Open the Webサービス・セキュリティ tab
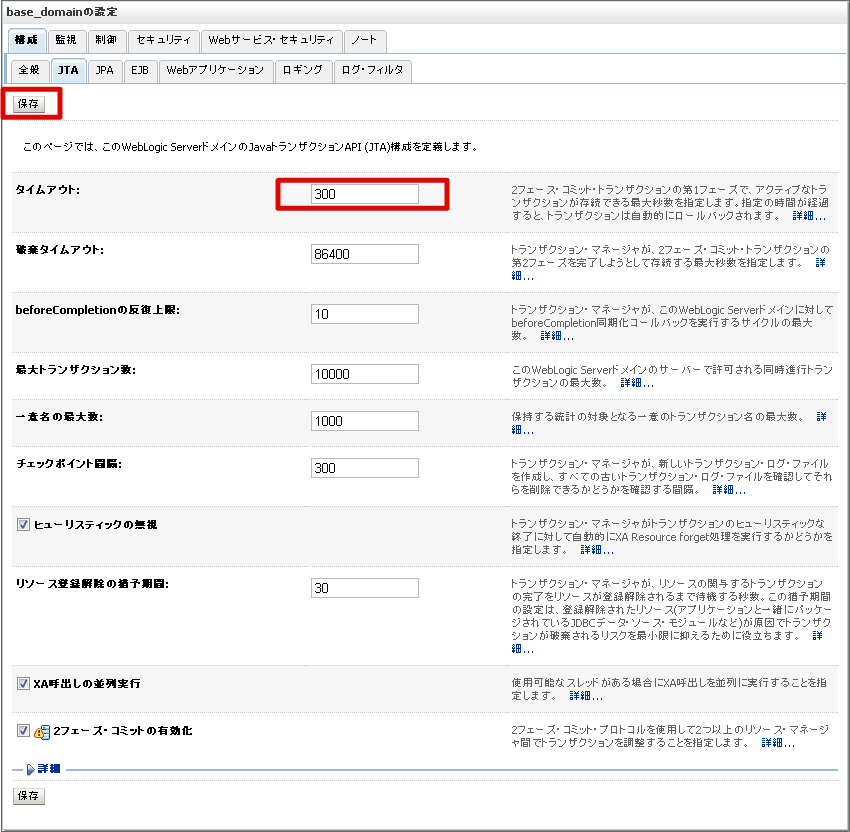Viewport: 850px width, 832px height. (271, 40)
